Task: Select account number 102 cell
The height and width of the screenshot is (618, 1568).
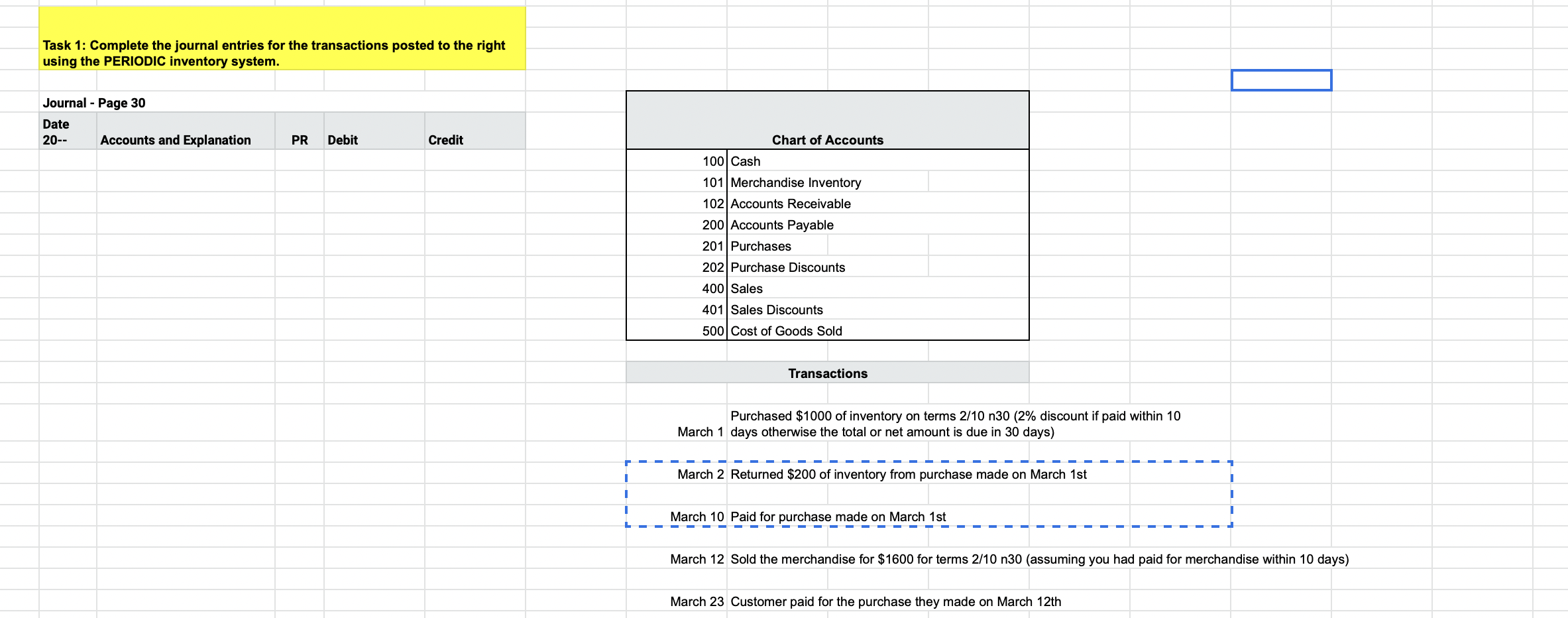Action: click(x=677, y=204)
